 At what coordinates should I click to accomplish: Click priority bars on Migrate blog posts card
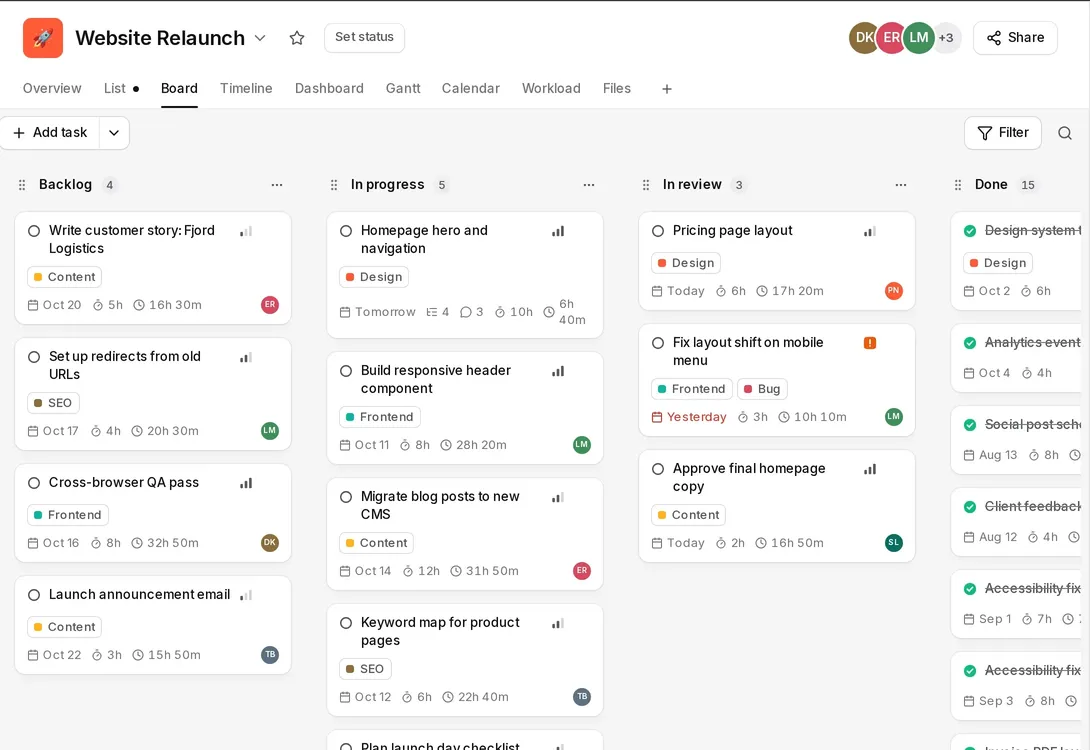[558, 498]
